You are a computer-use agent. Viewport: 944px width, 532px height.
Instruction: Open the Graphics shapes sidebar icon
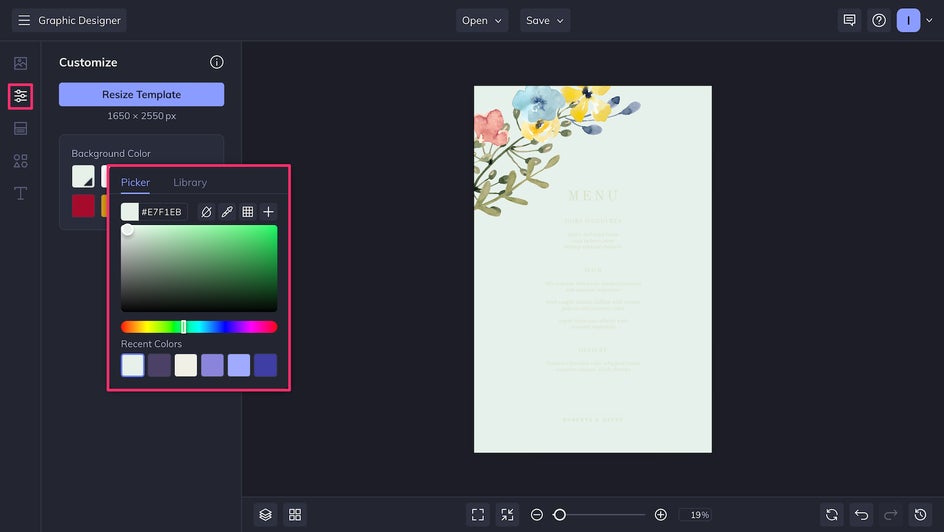20,161
